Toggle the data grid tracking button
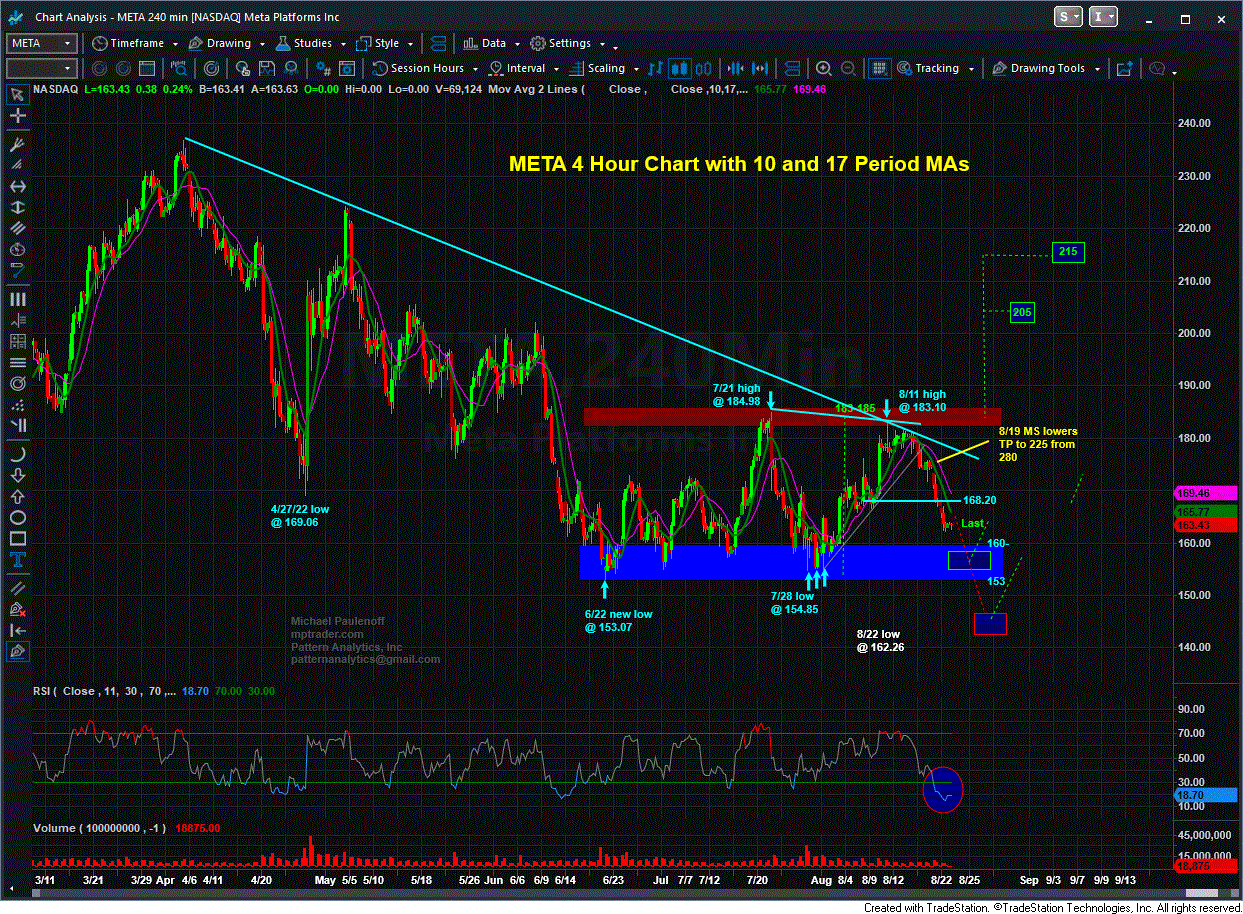 click(879, 68)
